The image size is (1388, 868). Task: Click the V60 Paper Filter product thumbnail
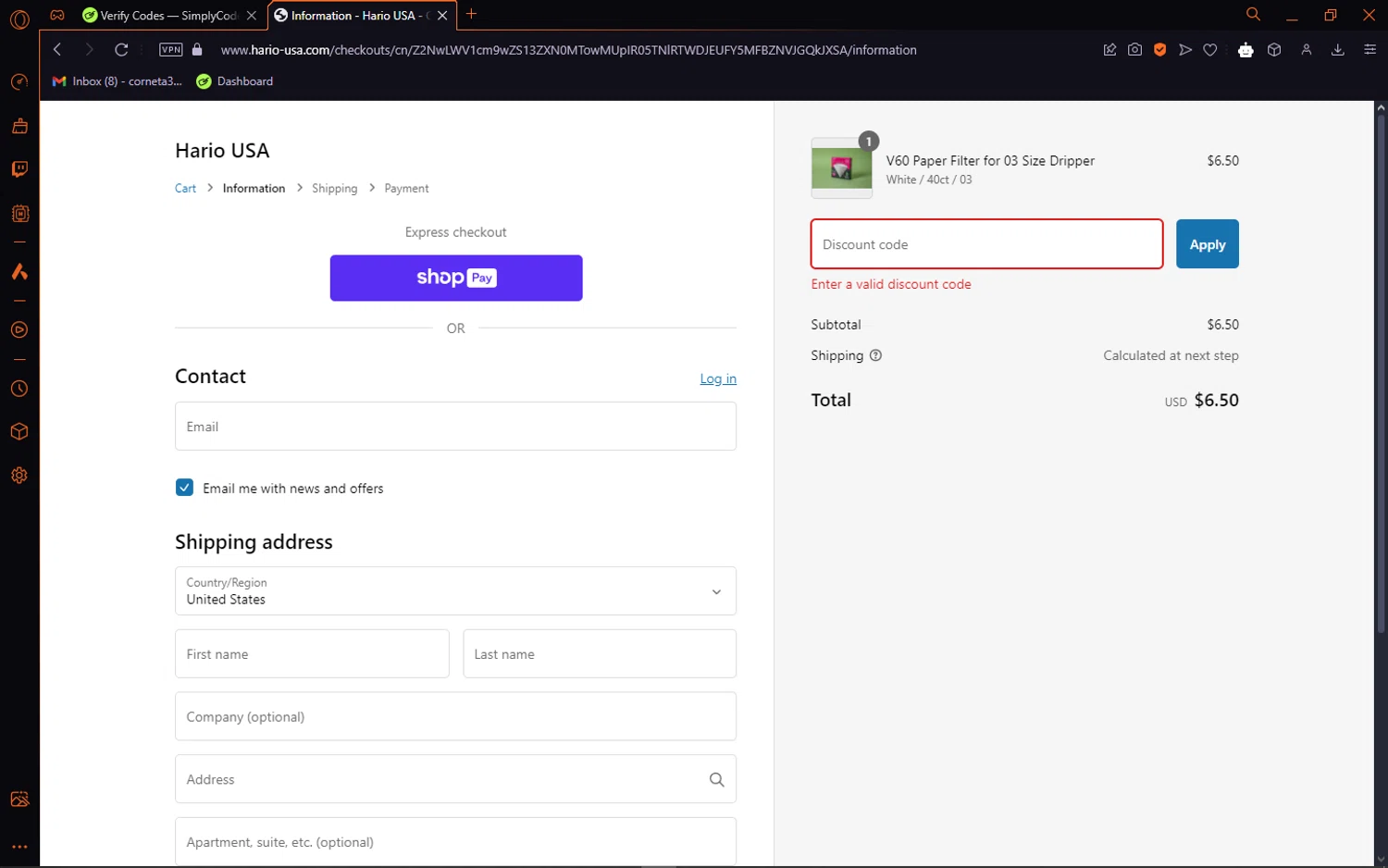click(841, 168)
